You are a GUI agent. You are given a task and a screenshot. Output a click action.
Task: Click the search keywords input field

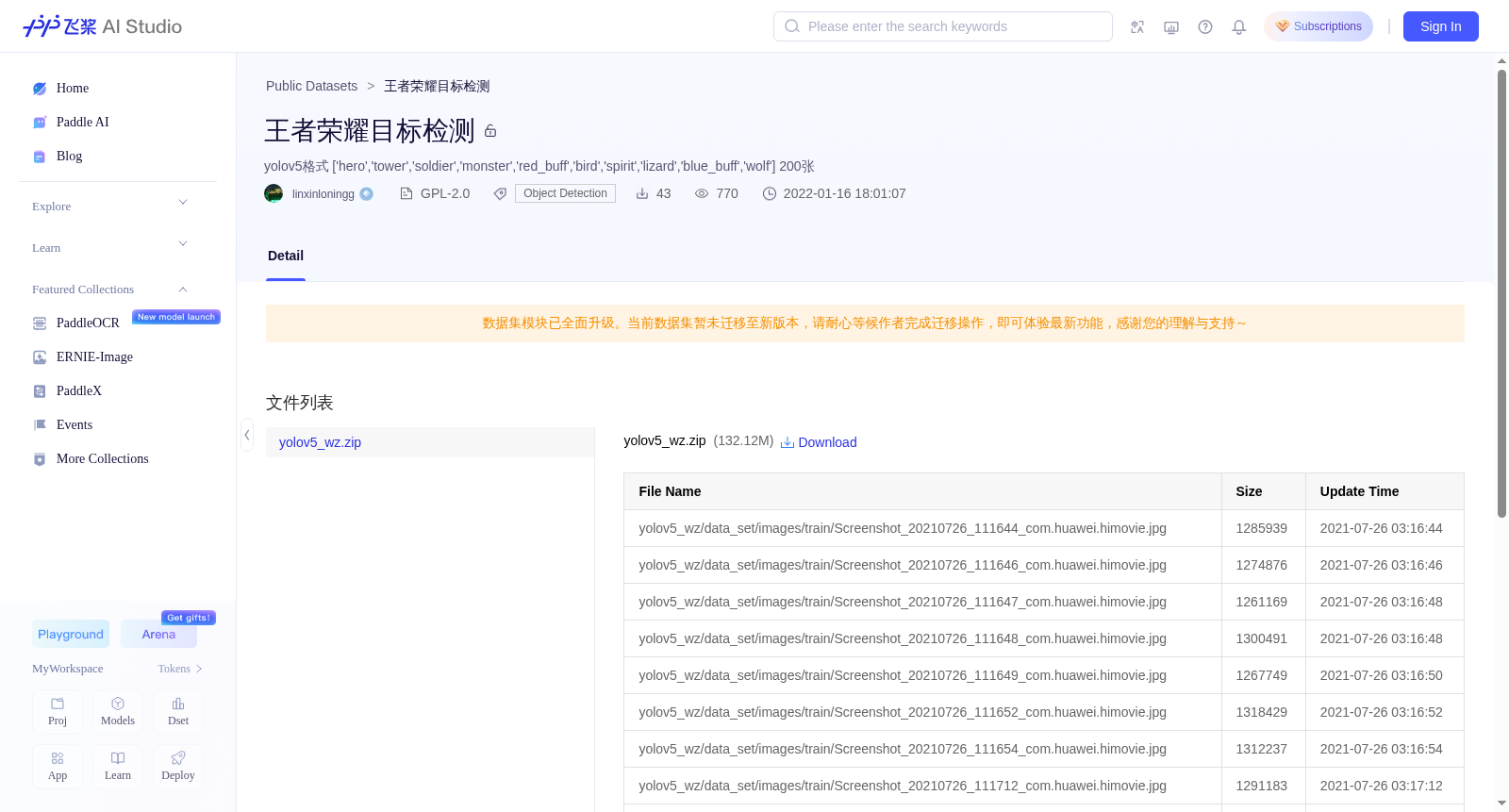point(943,26)
